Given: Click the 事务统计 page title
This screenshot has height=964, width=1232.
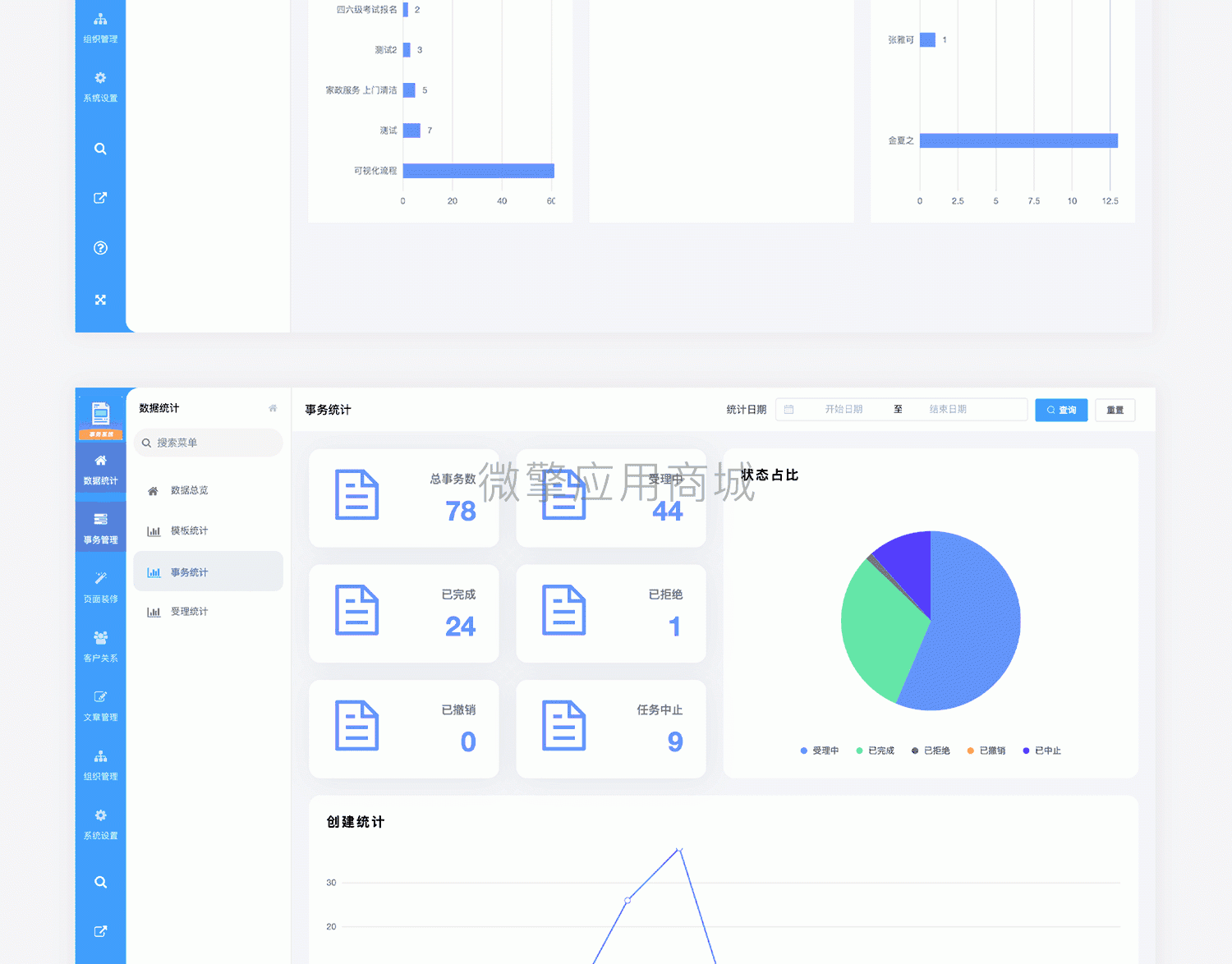Looking at the screenshot, I should tap(328, 410).
